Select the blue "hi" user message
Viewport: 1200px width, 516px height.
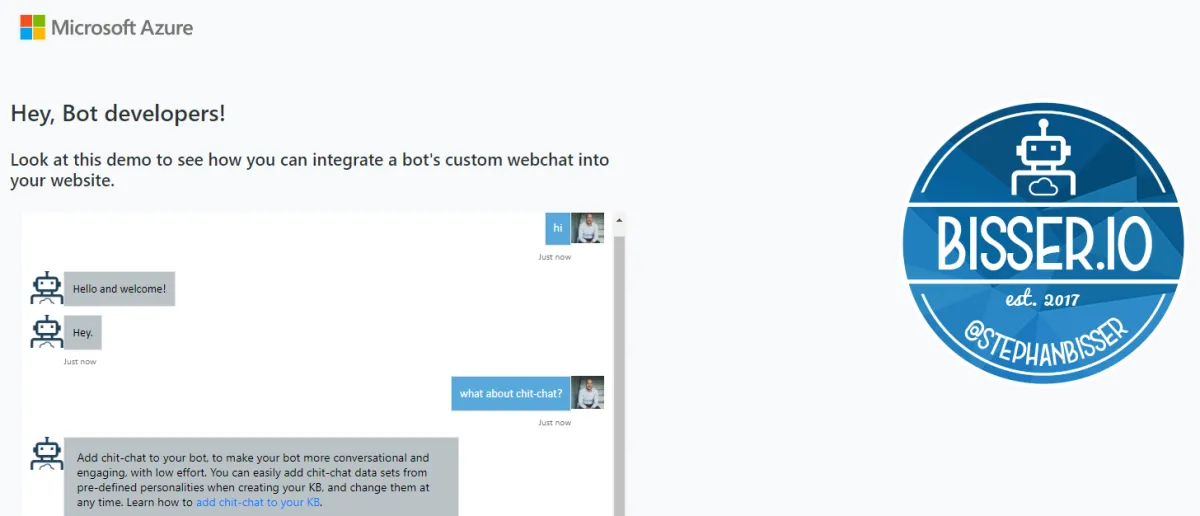point(557,228)
